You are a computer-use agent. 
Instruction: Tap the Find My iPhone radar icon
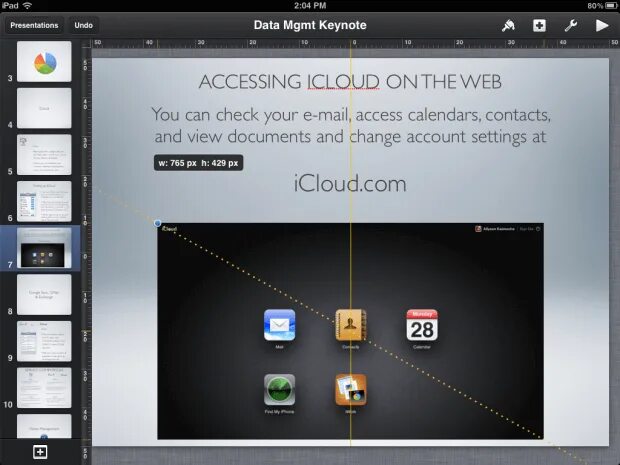(280, 390)
